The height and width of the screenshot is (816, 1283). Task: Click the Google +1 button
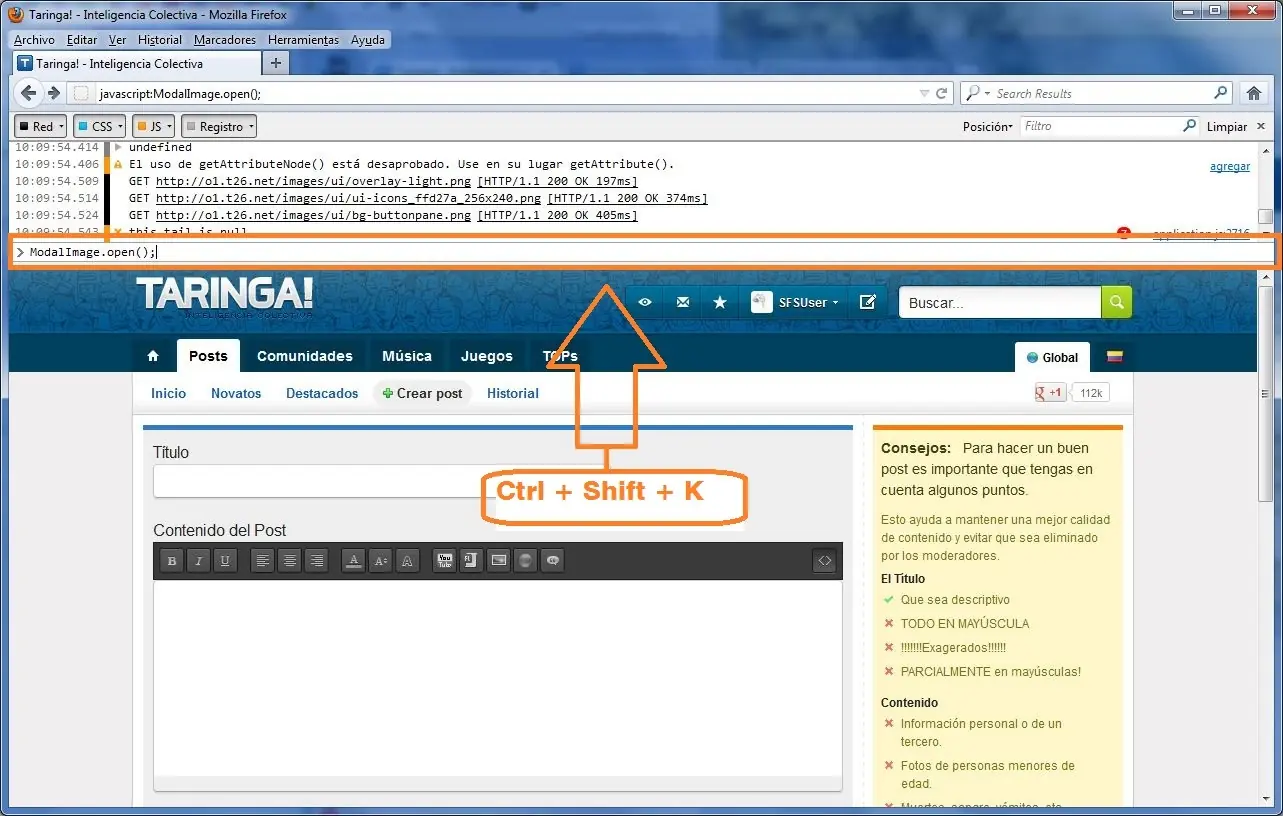tap(1050, 393)
